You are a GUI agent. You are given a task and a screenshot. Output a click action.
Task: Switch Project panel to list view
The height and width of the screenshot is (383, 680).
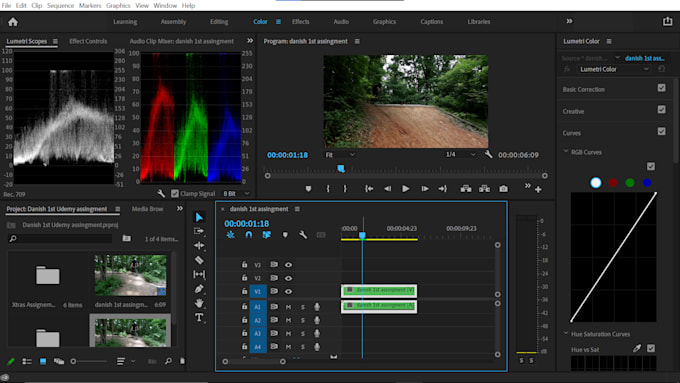point(27,361)
